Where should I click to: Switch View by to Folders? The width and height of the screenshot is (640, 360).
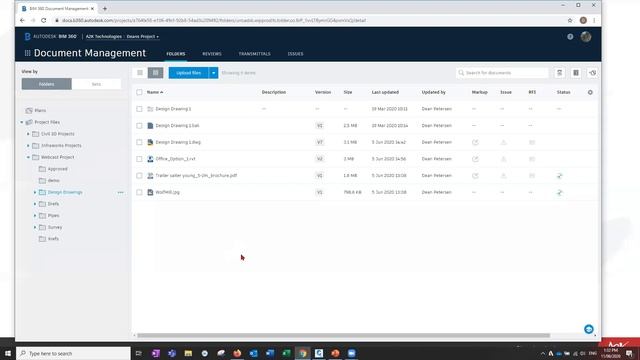[x=47, y=84]
